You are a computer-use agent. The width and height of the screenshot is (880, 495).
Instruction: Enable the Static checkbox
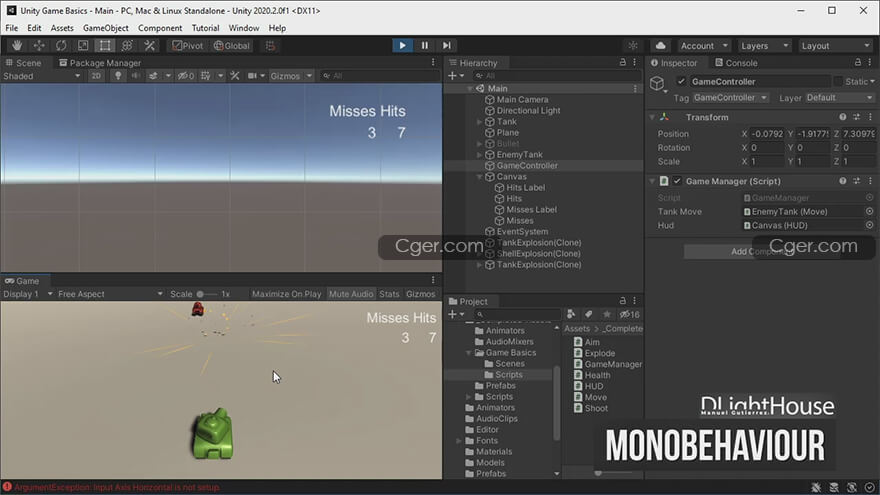(838, 81)
